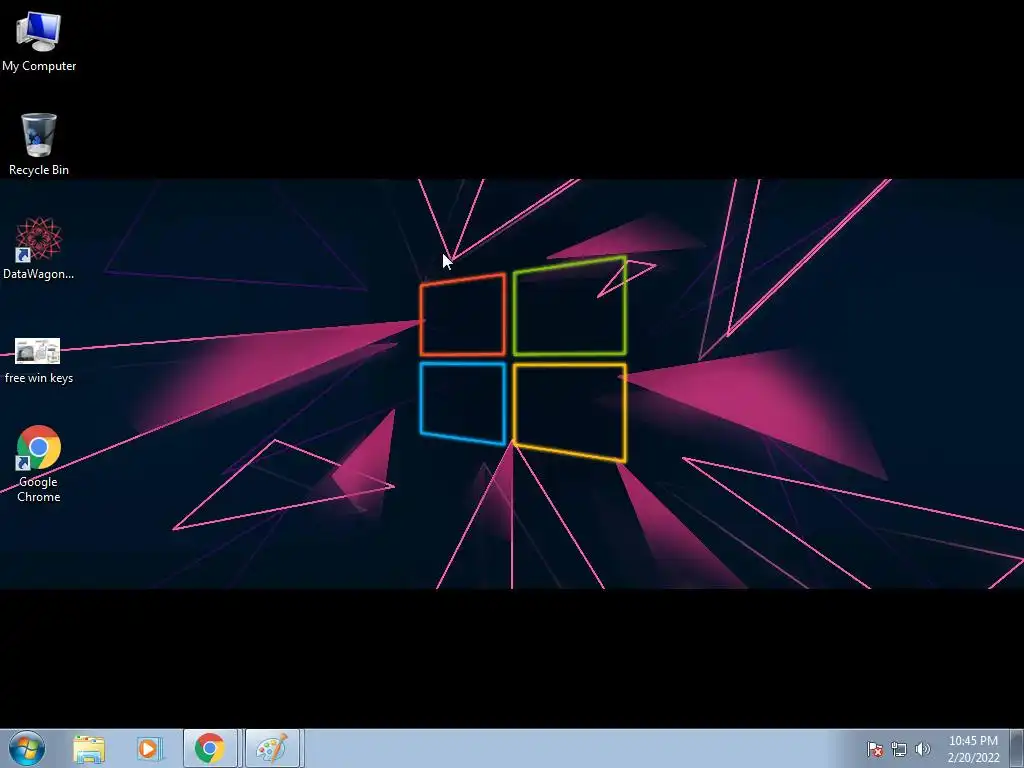Click the 'DataWagon...' label text
The height and width of the screenshot is (768, 1024).
[39, 274]
